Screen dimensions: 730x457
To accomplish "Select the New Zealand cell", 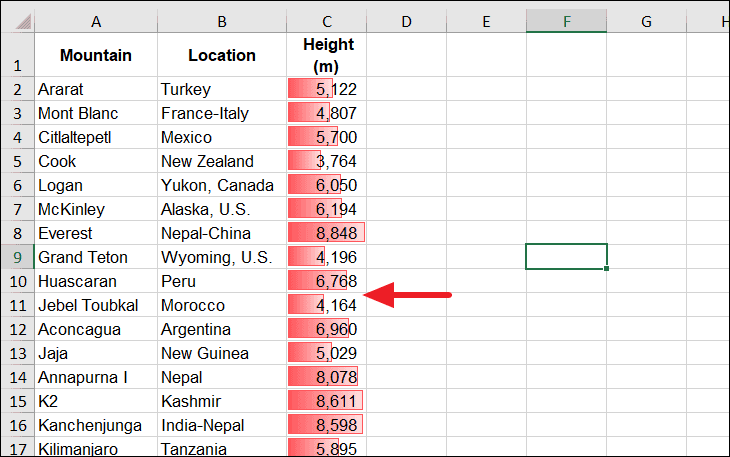I will pyautogui.click(x=222, y=161).
